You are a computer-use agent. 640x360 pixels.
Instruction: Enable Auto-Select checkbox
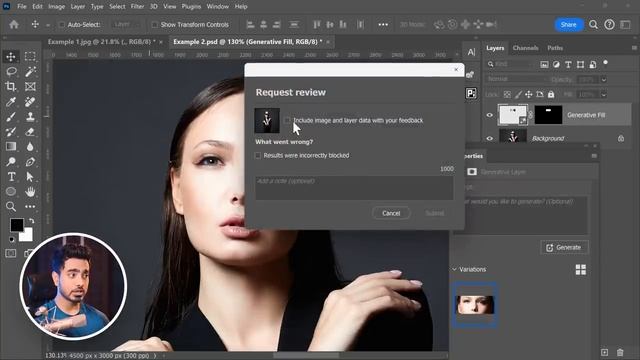(x=62, y=25)
